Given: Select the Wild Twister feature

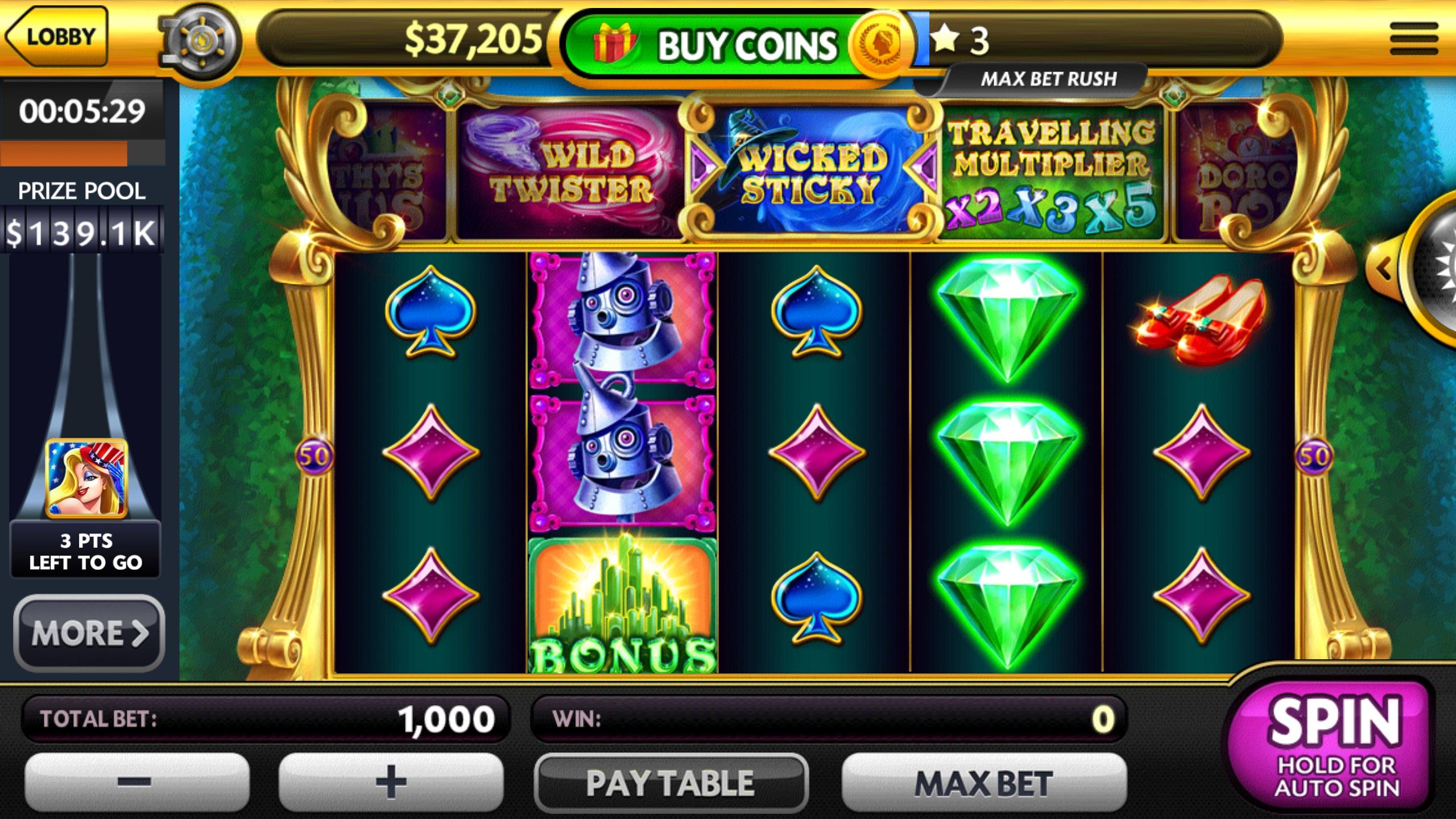Looking at the screenshot, I should tap(570, 172).
